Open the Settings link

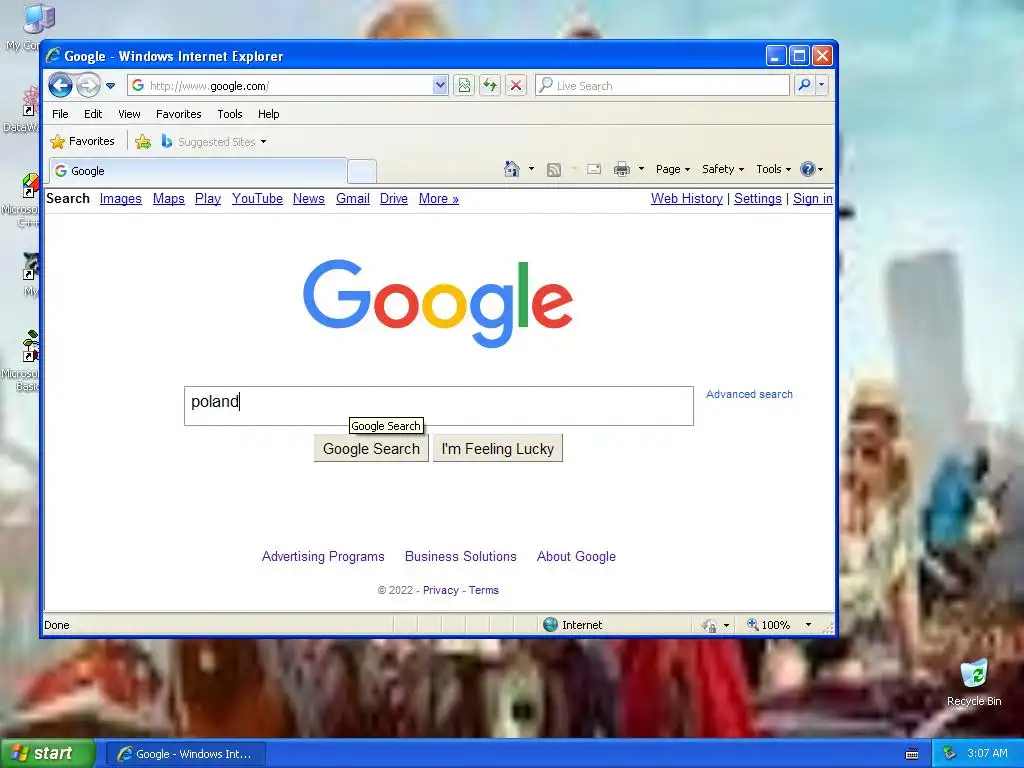[758, 199]
